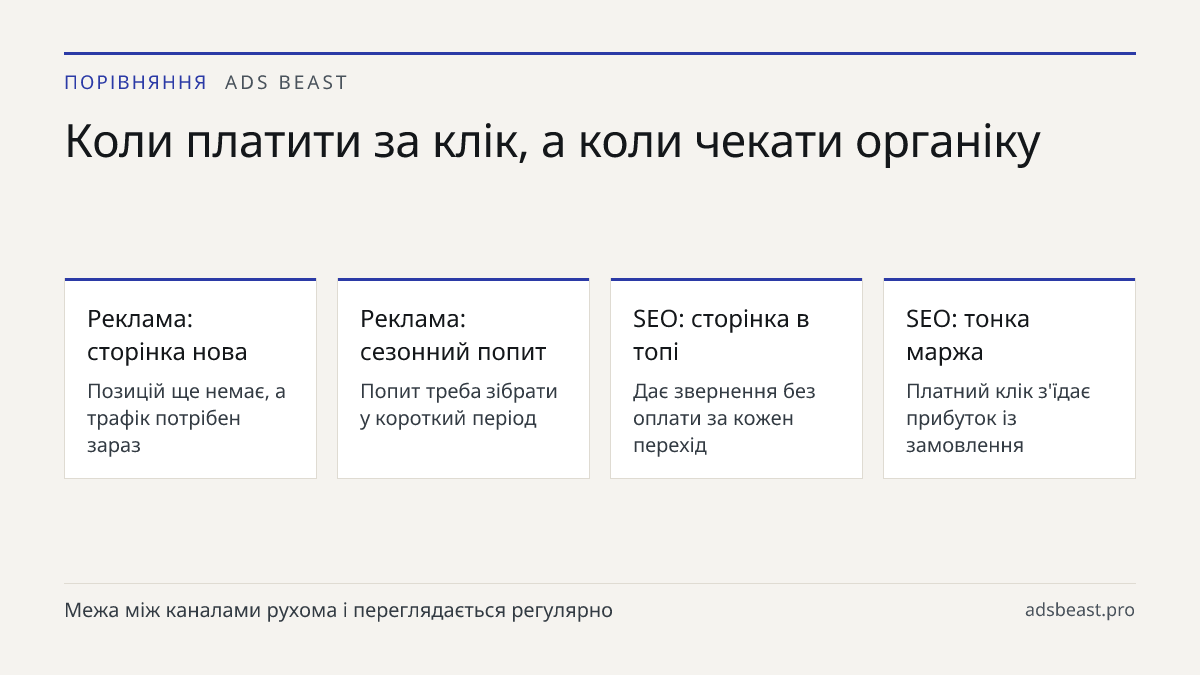
Task: Click text "Попит треба зібрати у короткий період"
Action: [459, 404]
